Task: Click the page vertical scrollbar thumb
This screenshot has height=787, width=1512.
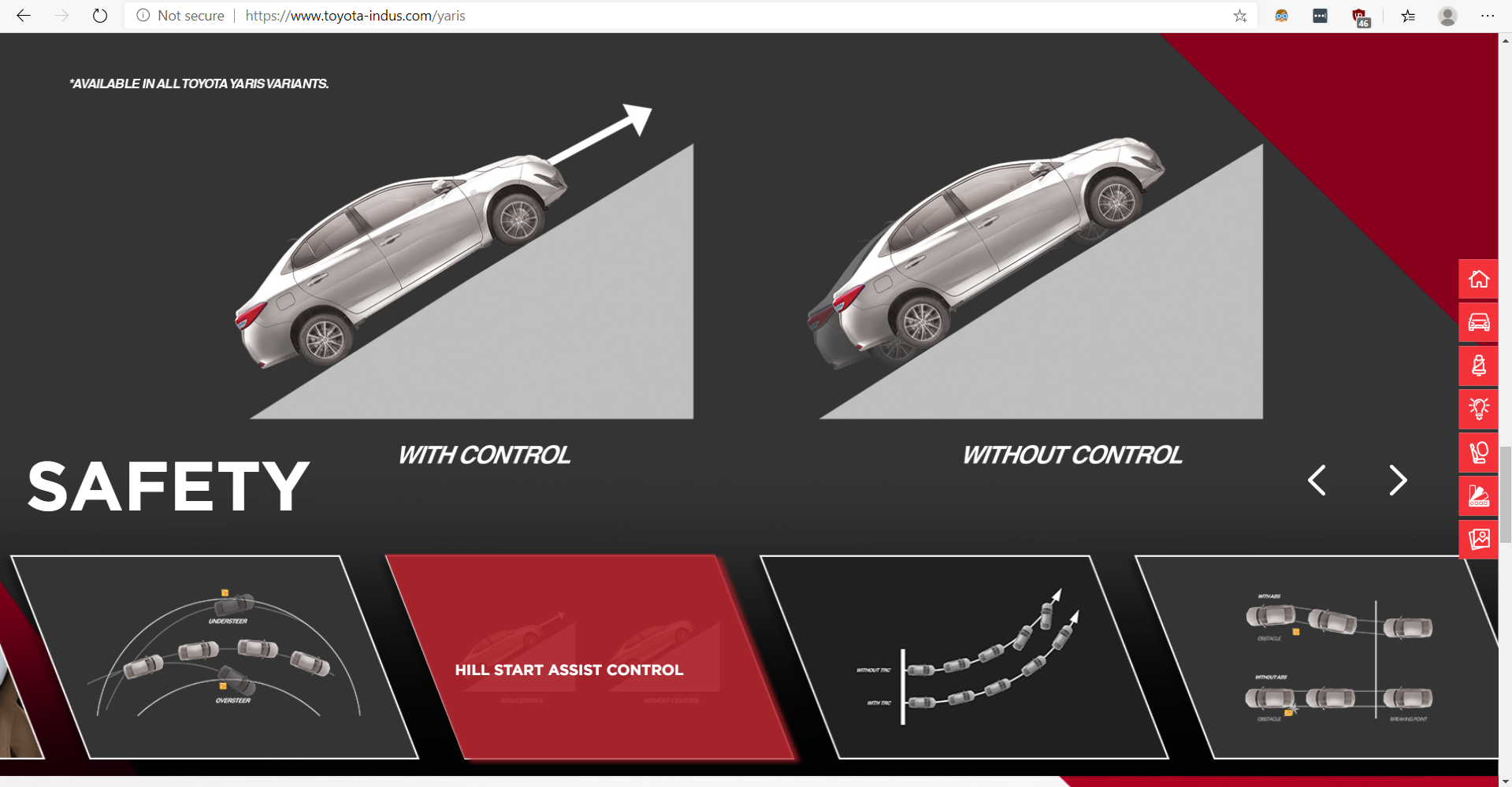Action: tap(1505, 493)
